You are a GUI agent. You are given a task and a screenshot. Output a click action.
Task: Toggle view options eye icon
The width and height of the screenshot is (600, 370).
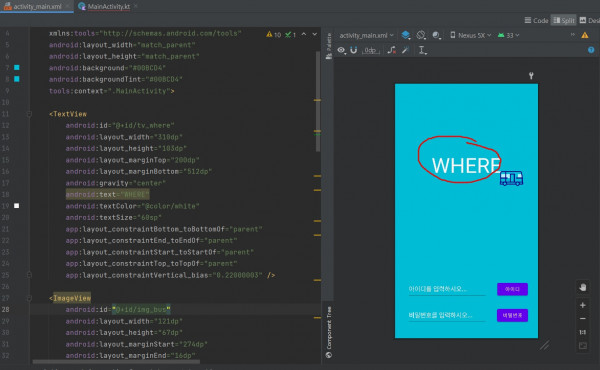tap(341, 50)
